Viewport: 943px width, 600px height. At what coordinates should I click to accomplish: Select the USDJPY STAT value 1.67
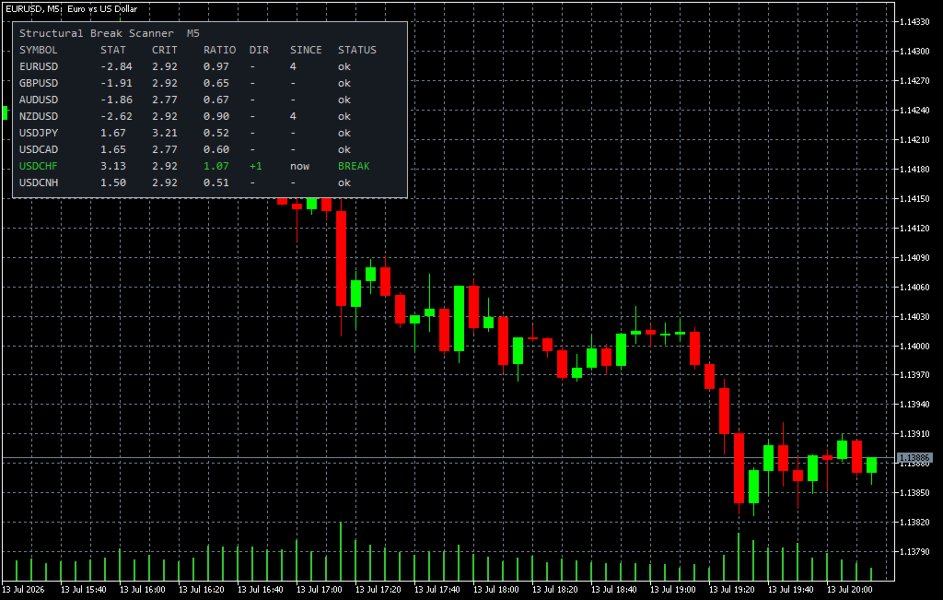click(113, 133)
